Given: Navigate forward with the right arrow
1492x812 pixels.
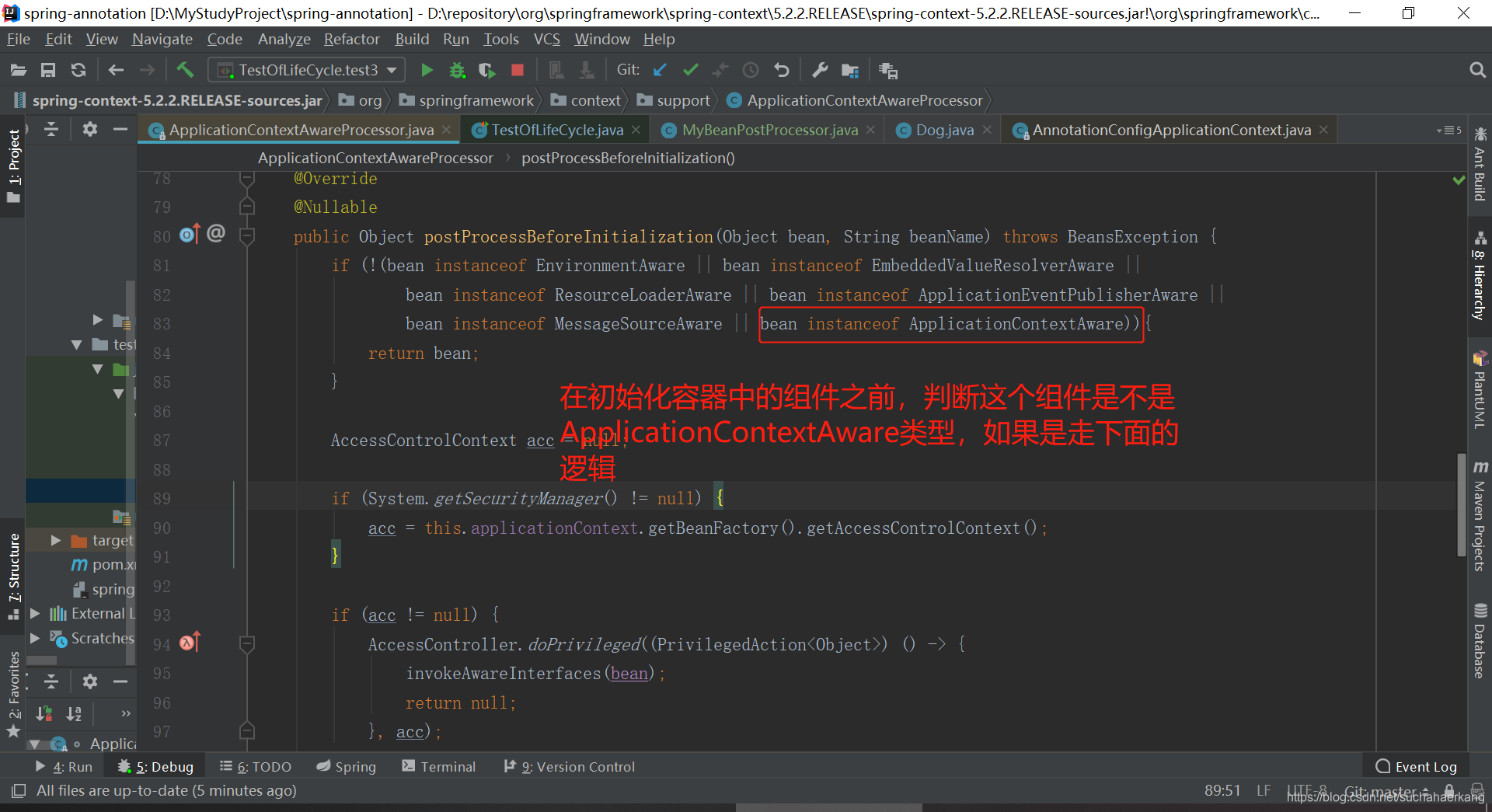Looking at the screenshot, I should [x=147, y=71].
